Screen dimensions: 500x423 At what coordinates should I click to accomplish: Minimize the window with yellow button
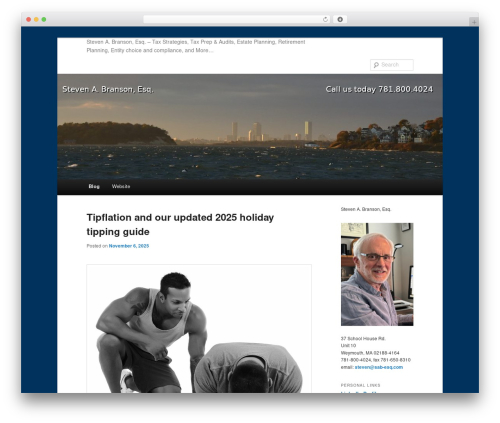pos(36,19)
